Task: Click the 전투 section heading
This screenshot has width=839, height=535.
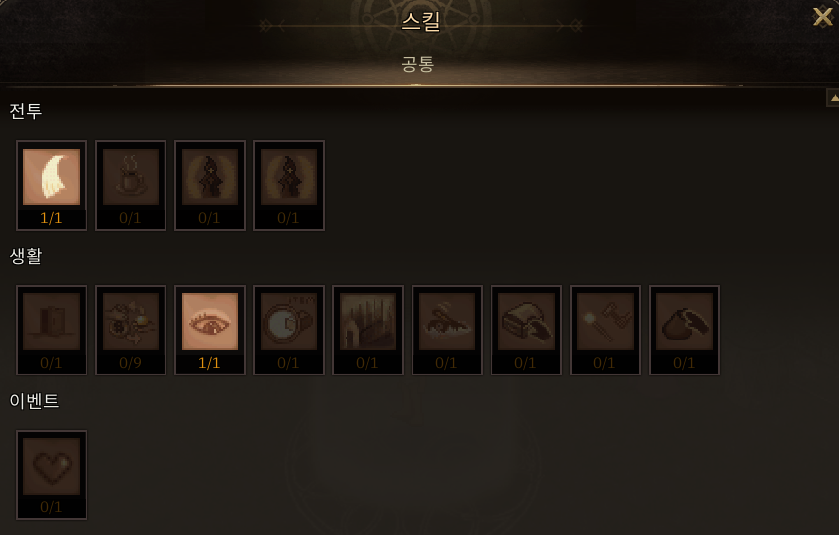Action: (26, 111)
